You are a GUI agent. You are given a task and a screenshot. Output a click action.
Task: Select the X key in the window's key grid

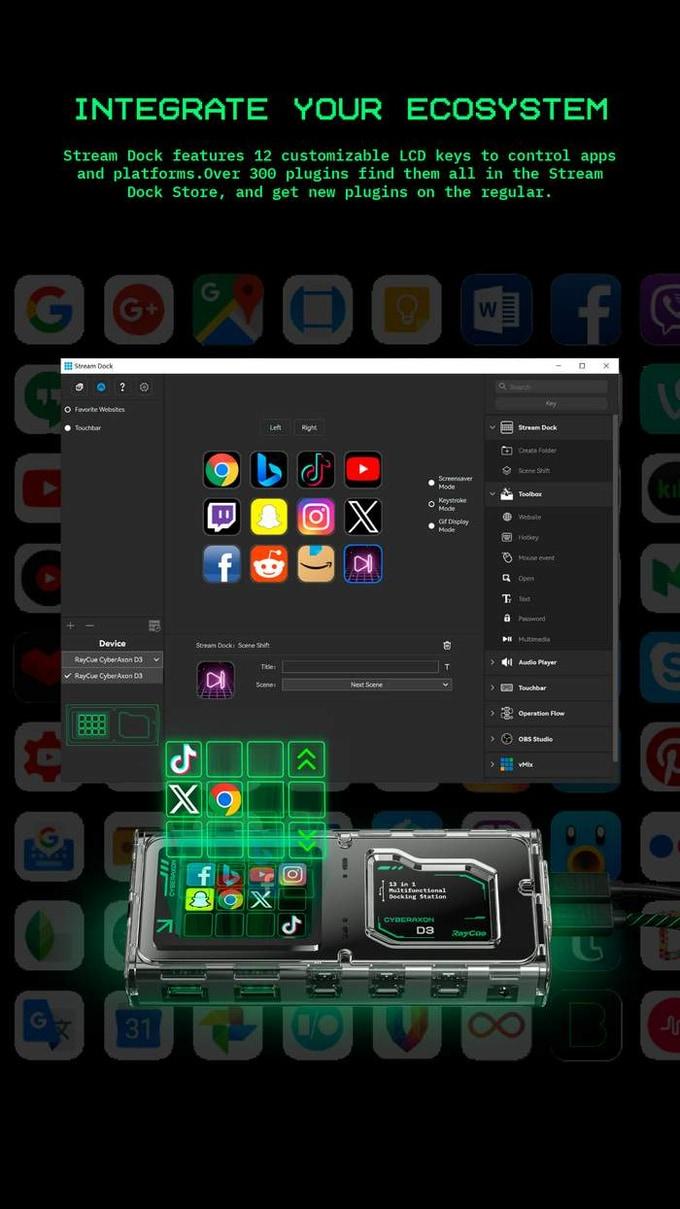[x=363, y=516]
